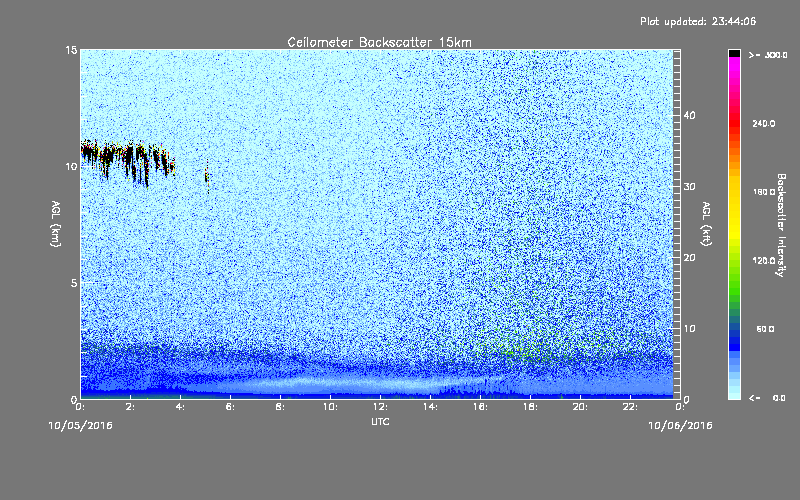Screen dimensions: 800x500
Task: Click the colorbar maximum label >= 300.0
Action: (768, 55)
